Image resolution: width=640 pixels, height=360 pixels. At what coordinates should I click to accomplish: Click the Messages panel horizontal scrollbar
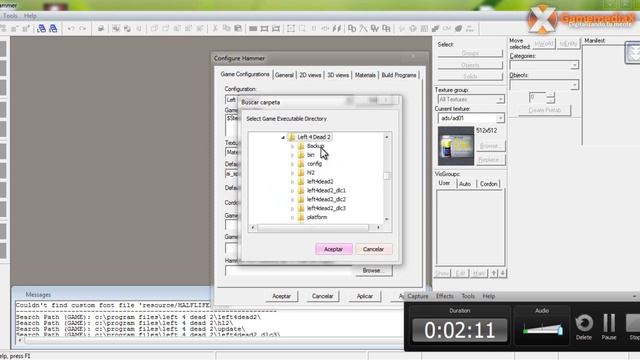210,340
